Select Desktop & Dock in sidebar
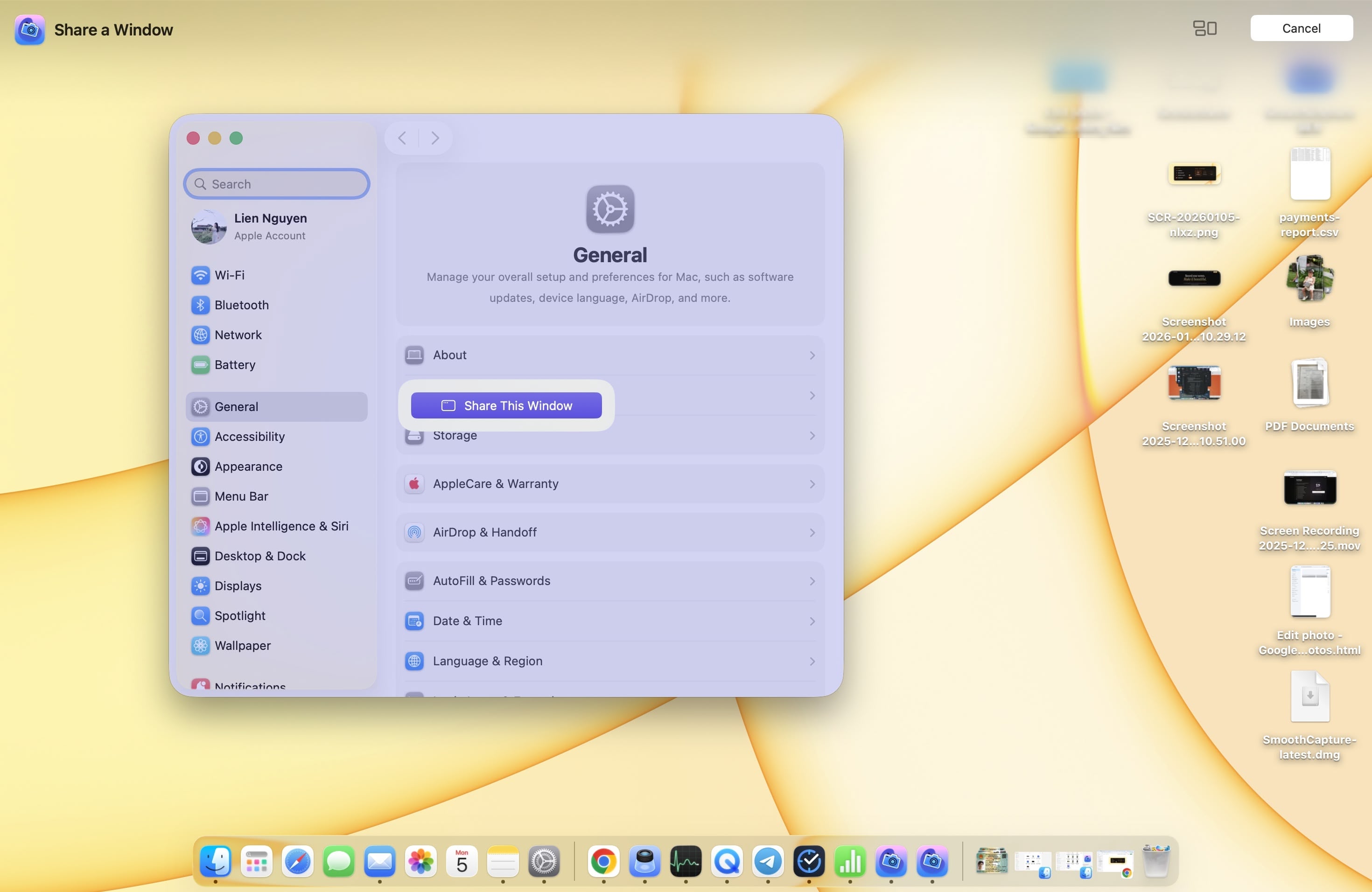 pos(277,556)
